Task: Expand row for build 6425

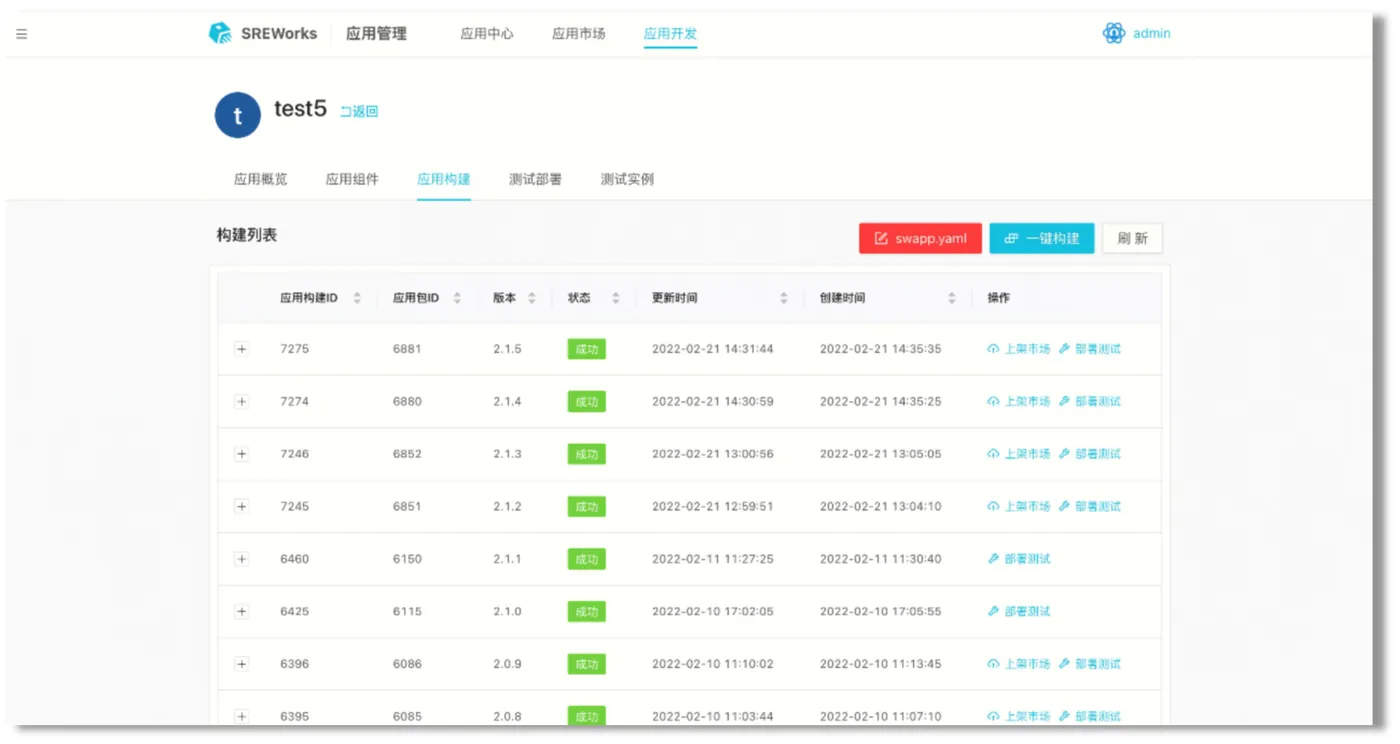Action: point(241,611)
